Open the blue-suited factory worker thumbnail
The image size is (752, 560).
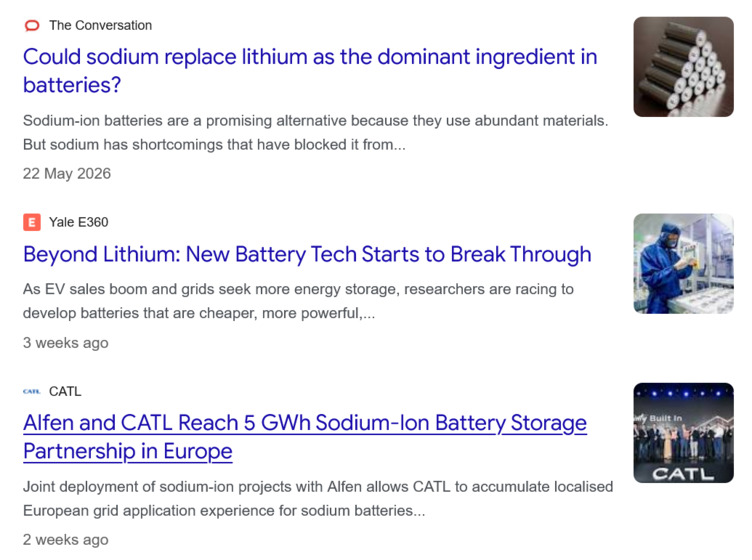(x=683, y=264)
